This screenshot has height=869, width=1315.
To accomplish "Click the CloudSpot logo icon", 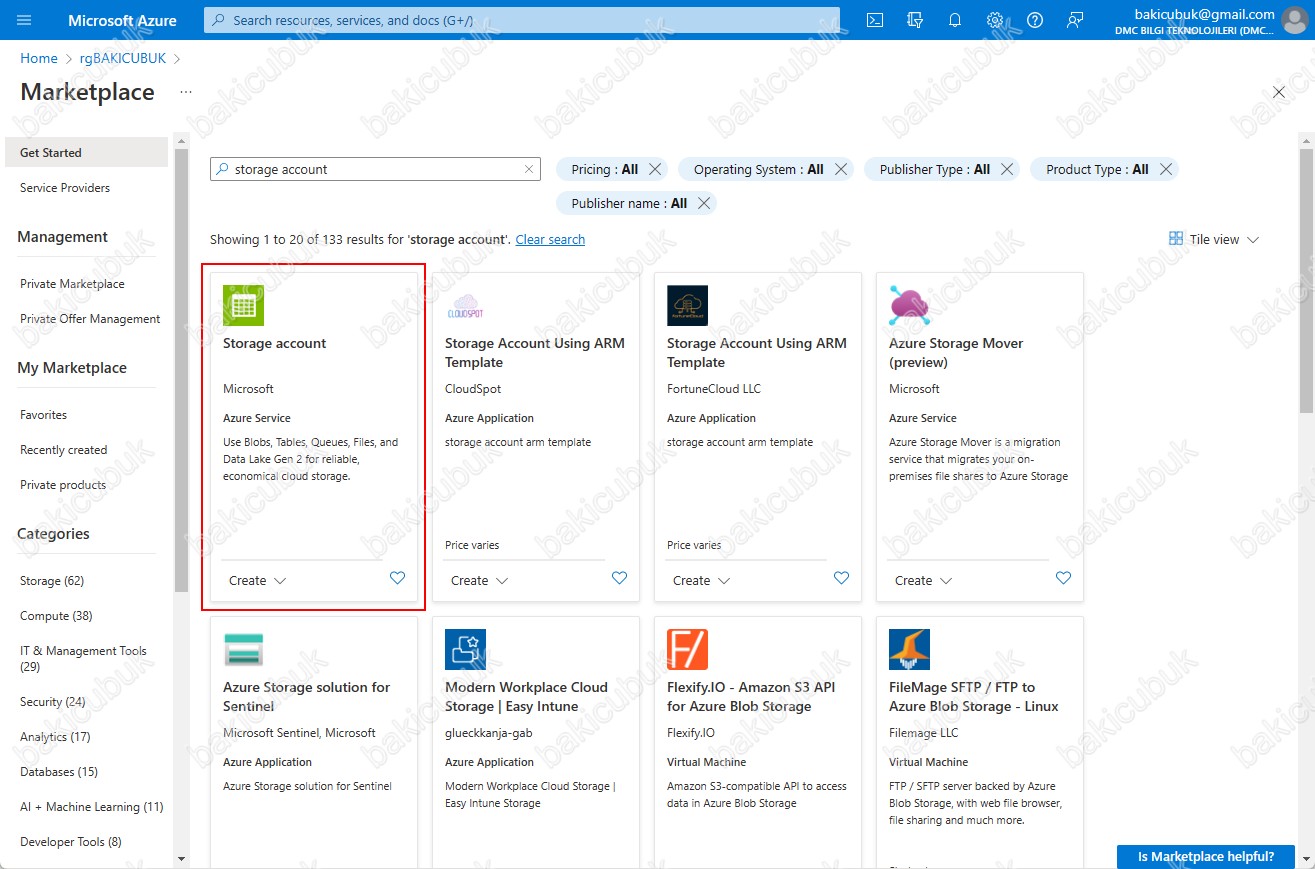I will pyautogui.click(x=465, y=306).
